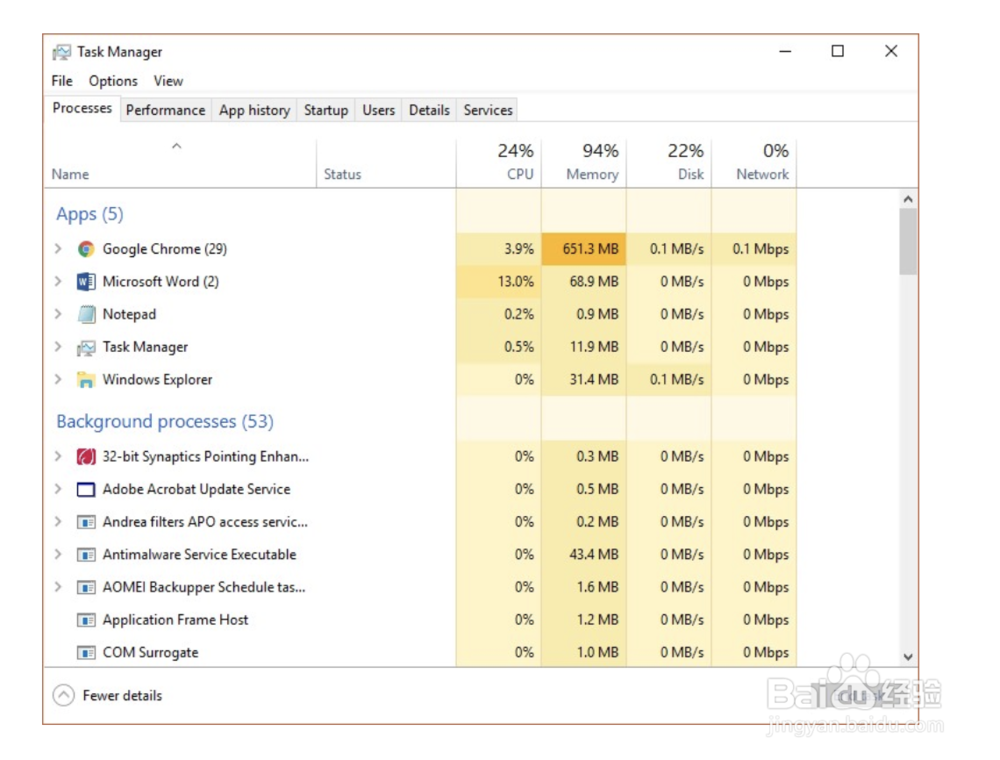1000x760 pixels.
Task: Click the Task Manager row icon
Action: point(86,347)
